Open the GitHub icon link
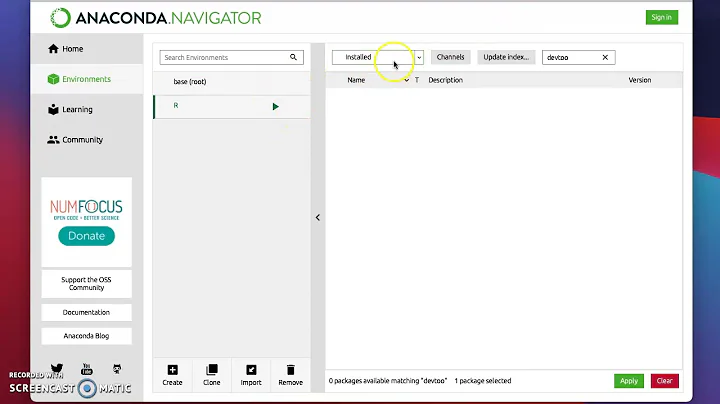Screen dimensions: 720x404 click(x=117, y=369)
